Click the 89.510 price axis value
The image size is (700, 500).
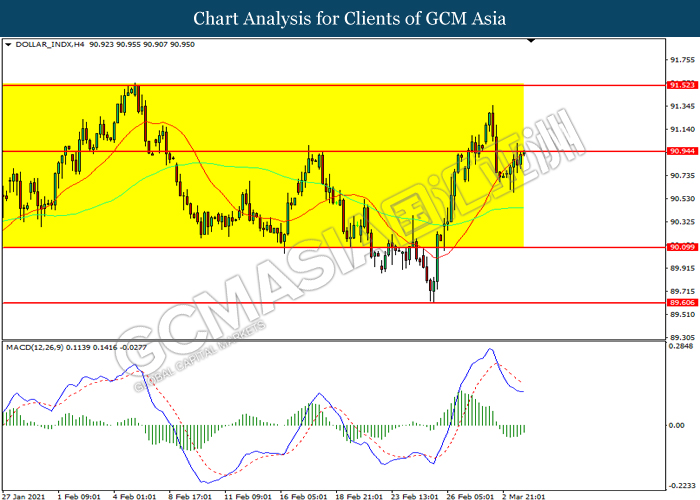pos(683,315)
